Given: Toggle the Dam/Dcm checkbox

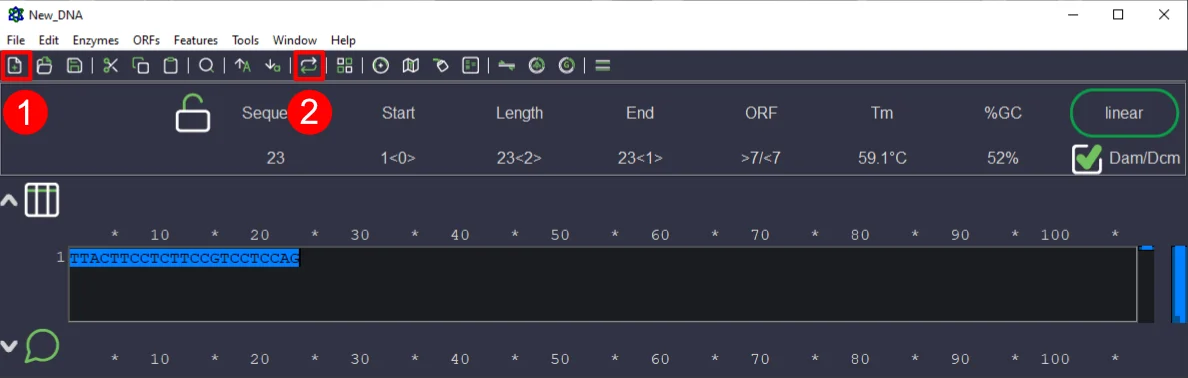Looking at the screenshot, I should click(x=1086, y=158).
